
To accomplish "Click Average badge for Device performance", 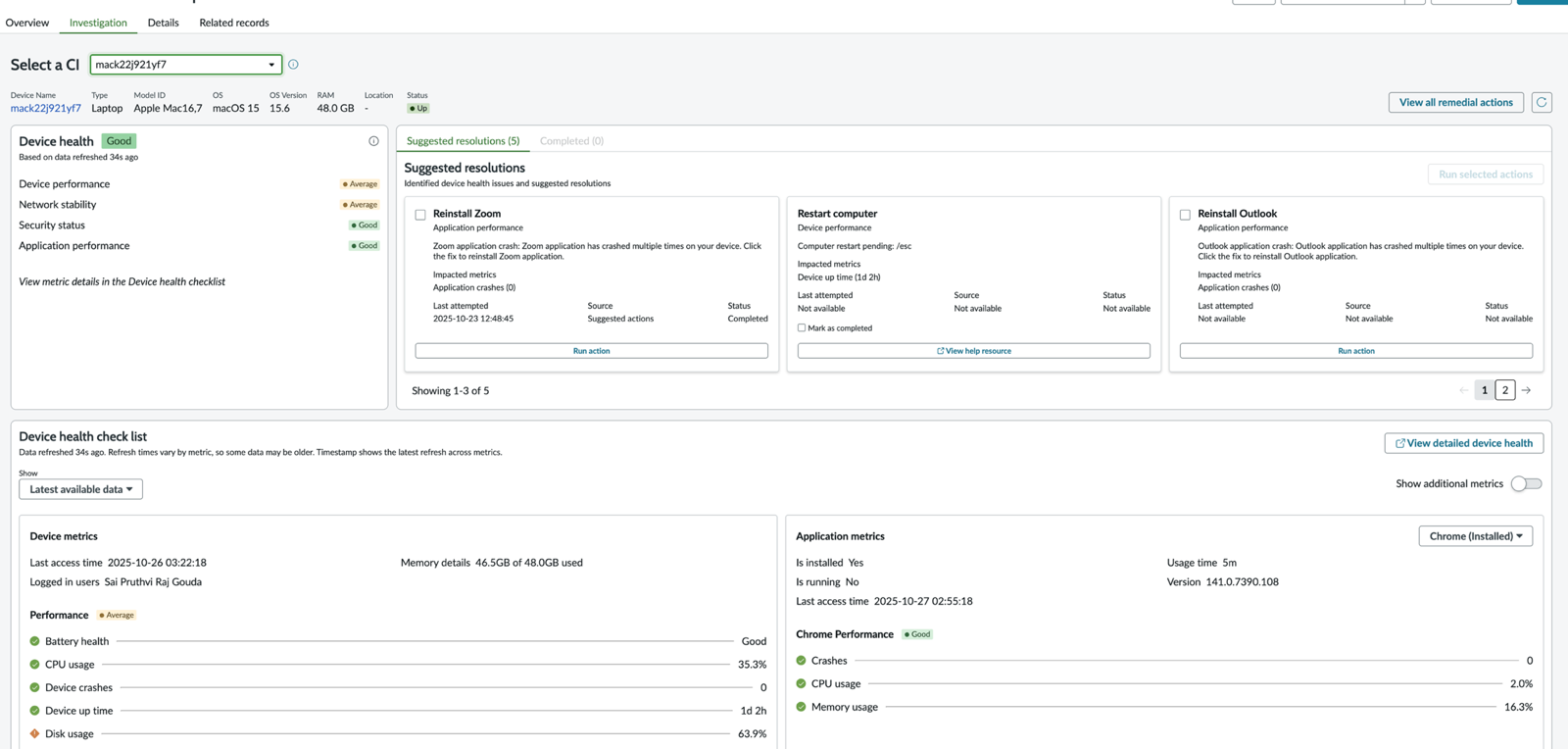I will (360, 184).
